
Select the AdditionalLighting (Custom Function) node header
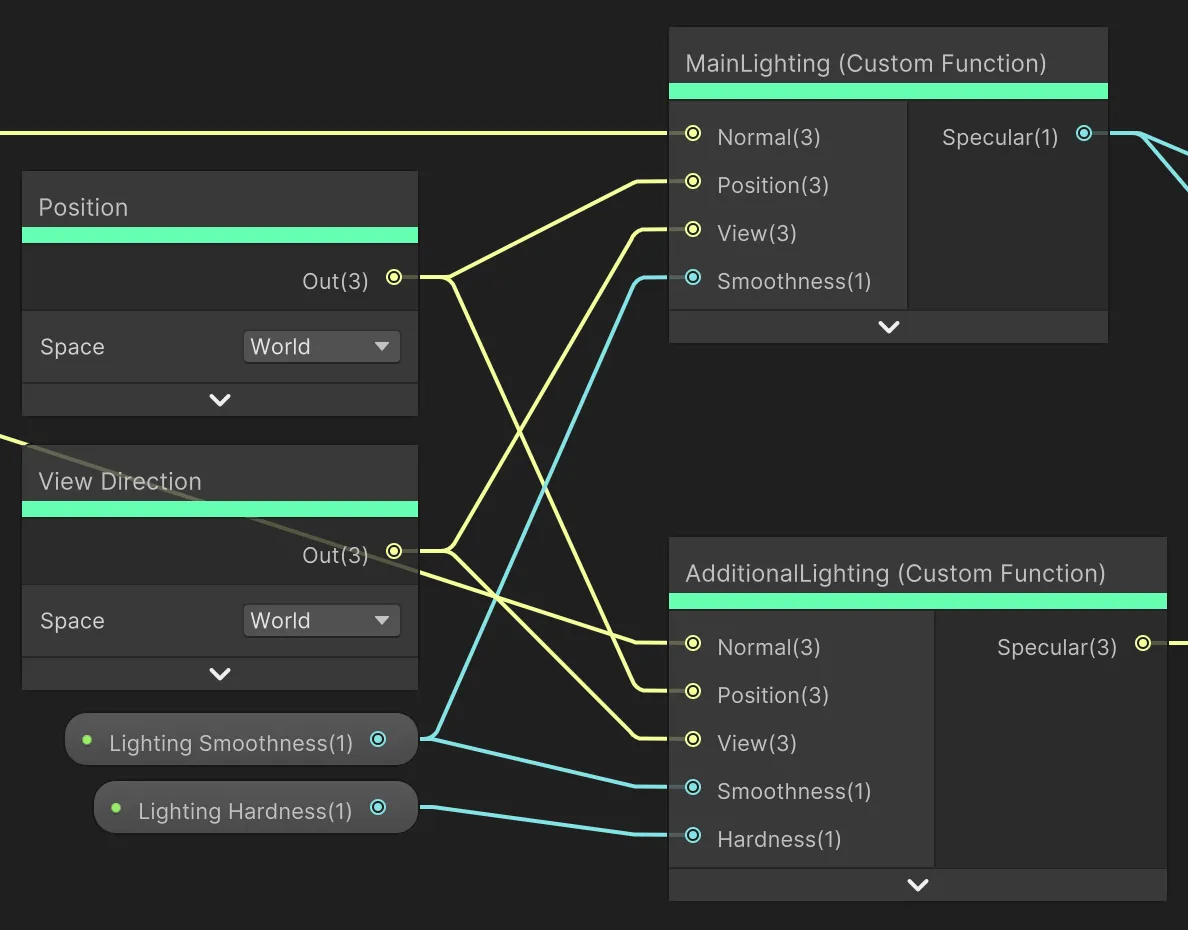918,565
